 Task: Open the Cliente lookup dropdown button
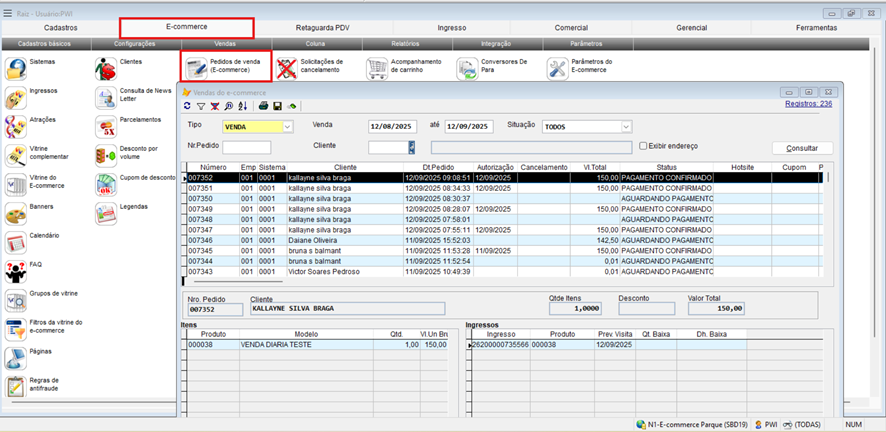pos(411,147)
